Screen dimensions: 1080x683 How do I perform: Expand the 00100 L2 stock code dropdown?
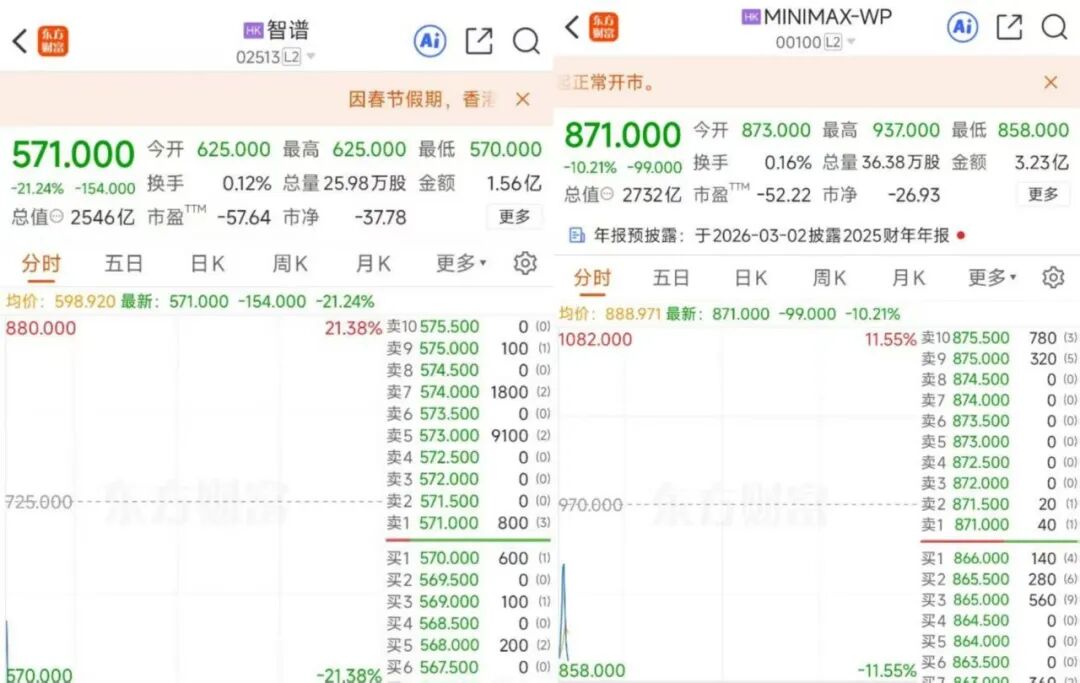pyautogui.click(x=851, y=42)
